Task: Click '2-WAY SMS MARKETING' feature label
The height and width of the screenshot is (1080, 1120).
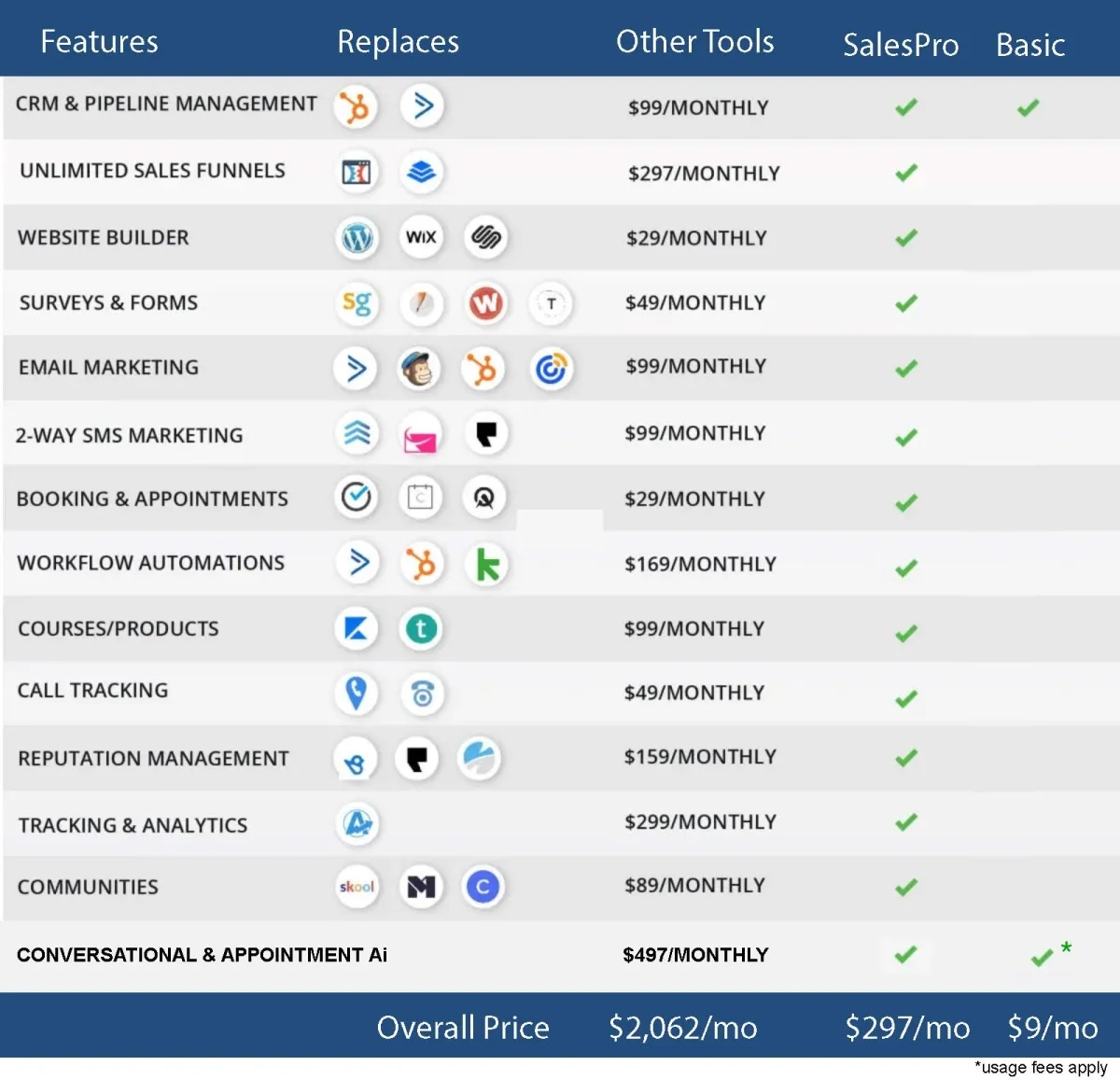Action: (x=129, y=436)
